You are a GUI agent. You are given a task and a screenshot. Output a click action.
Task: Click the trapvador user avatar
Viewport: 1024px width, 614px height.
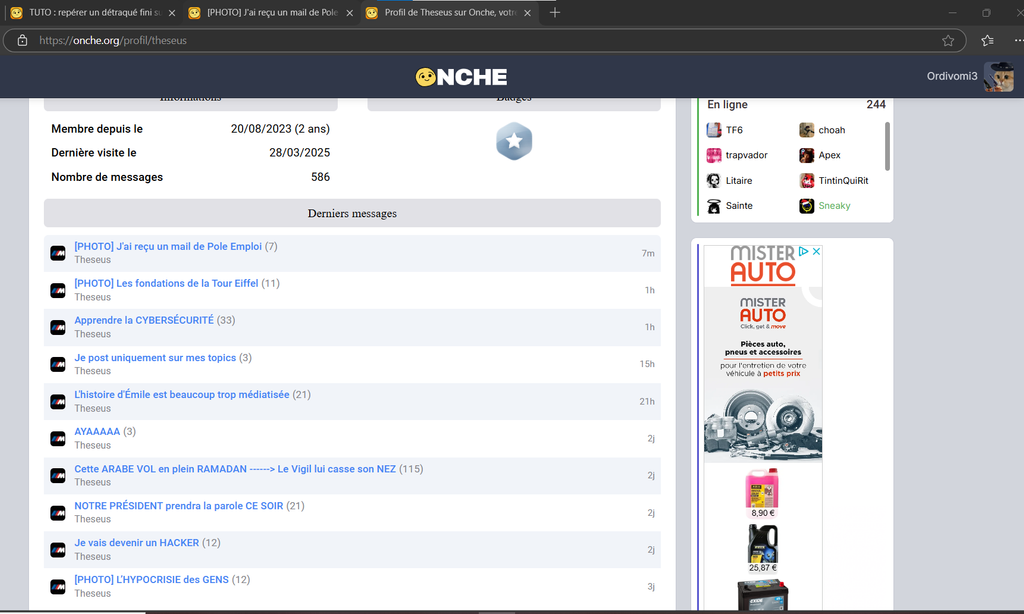(x=714, y=155)
